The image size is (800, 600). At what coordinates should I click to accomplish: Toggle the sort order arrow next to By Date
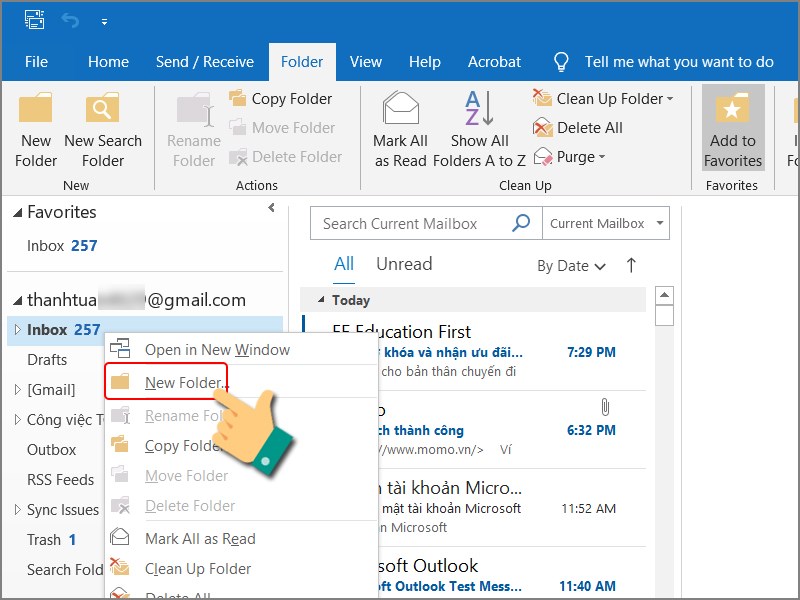(631, 265)
